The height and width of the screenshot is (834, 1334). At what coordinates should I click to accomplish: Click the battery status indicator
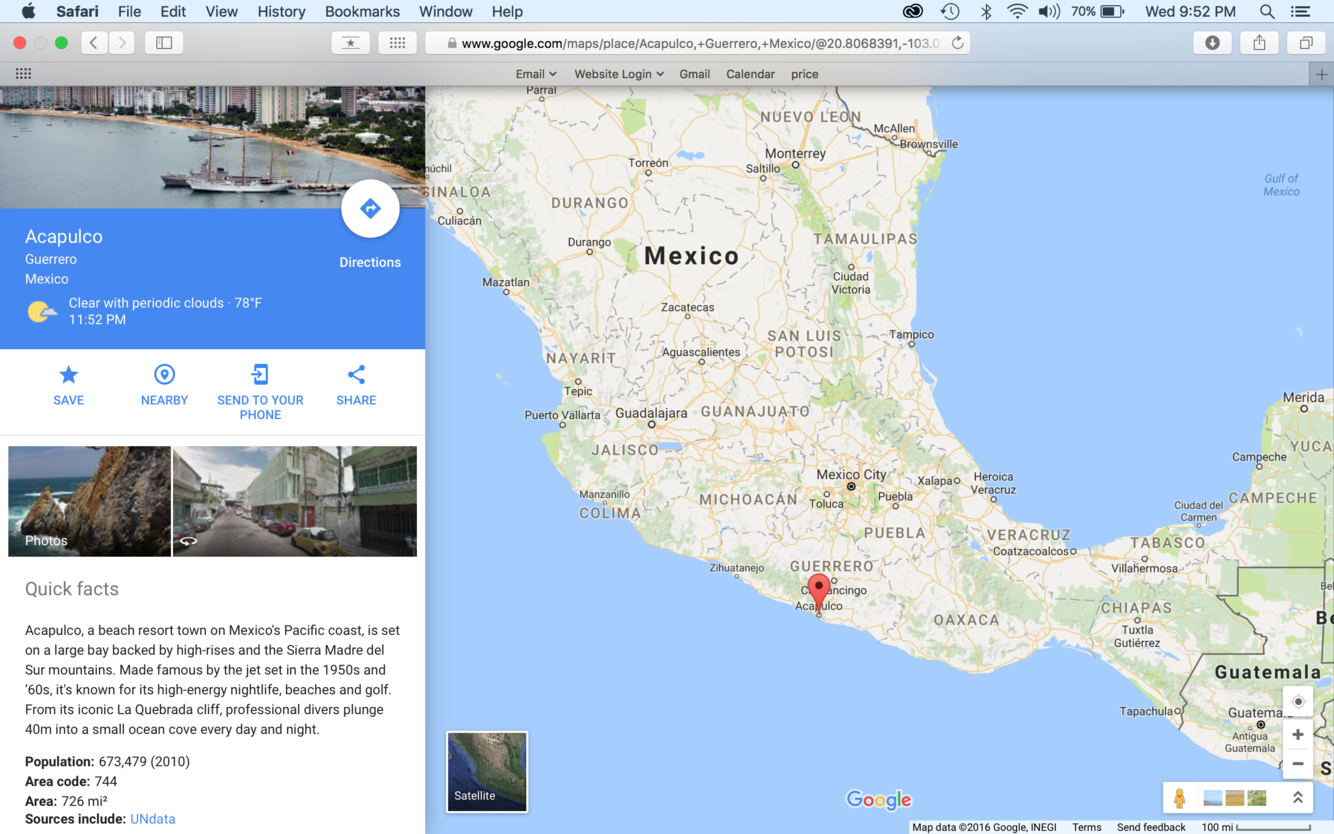point(1098,12)
